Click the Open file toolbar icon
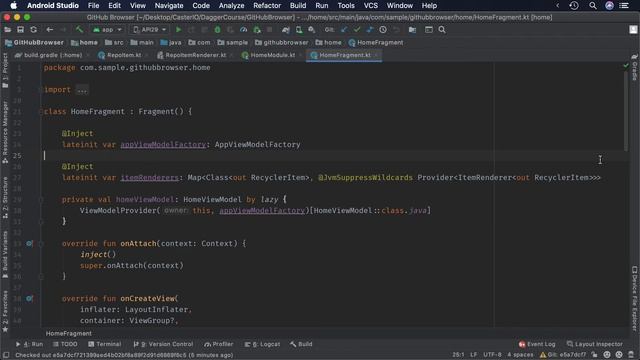The height and width of the screenshot is (360, 640). click(7, 30)
